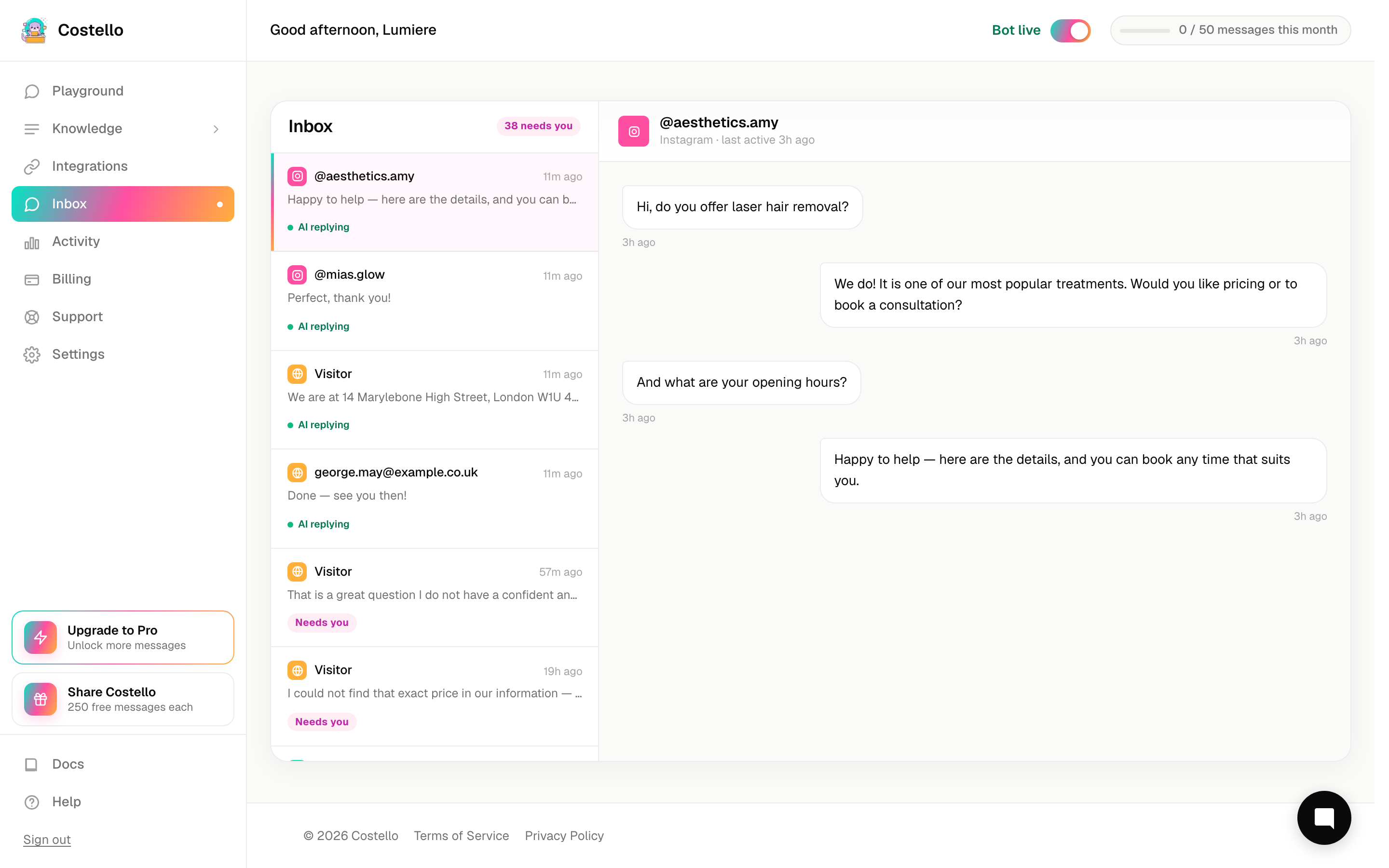The width and height of the screenshot is (1389, 868).
Task: Open Terms of Service link
Action: pos(461,836)
